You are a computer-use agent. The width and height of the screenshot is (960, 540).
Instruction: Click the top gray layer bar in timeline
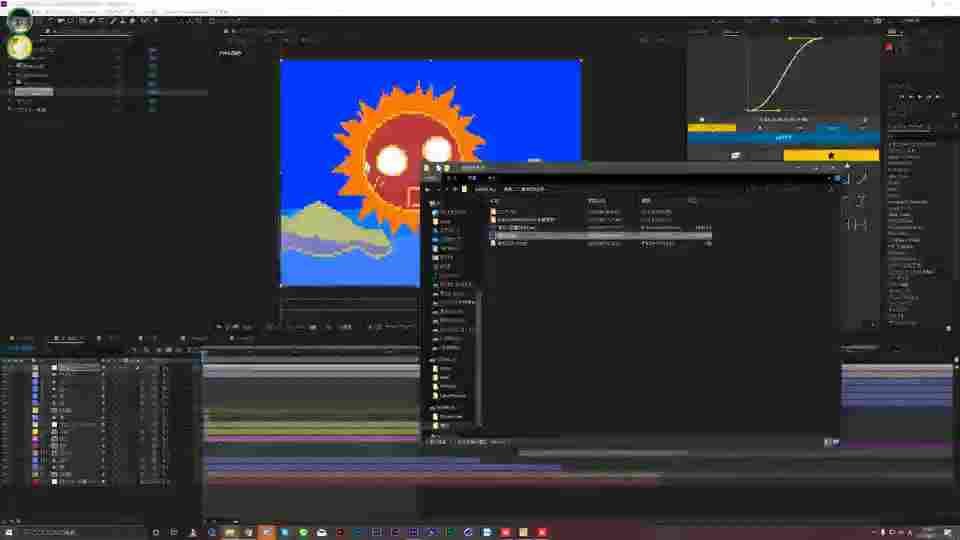pyautogui.click(x=312, y=369)
